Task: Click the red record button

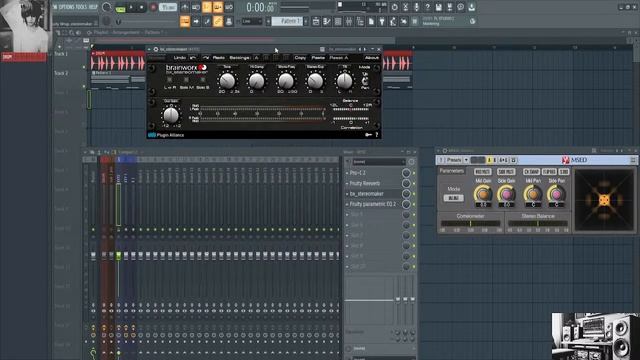Action: click(x=153, y=7)
